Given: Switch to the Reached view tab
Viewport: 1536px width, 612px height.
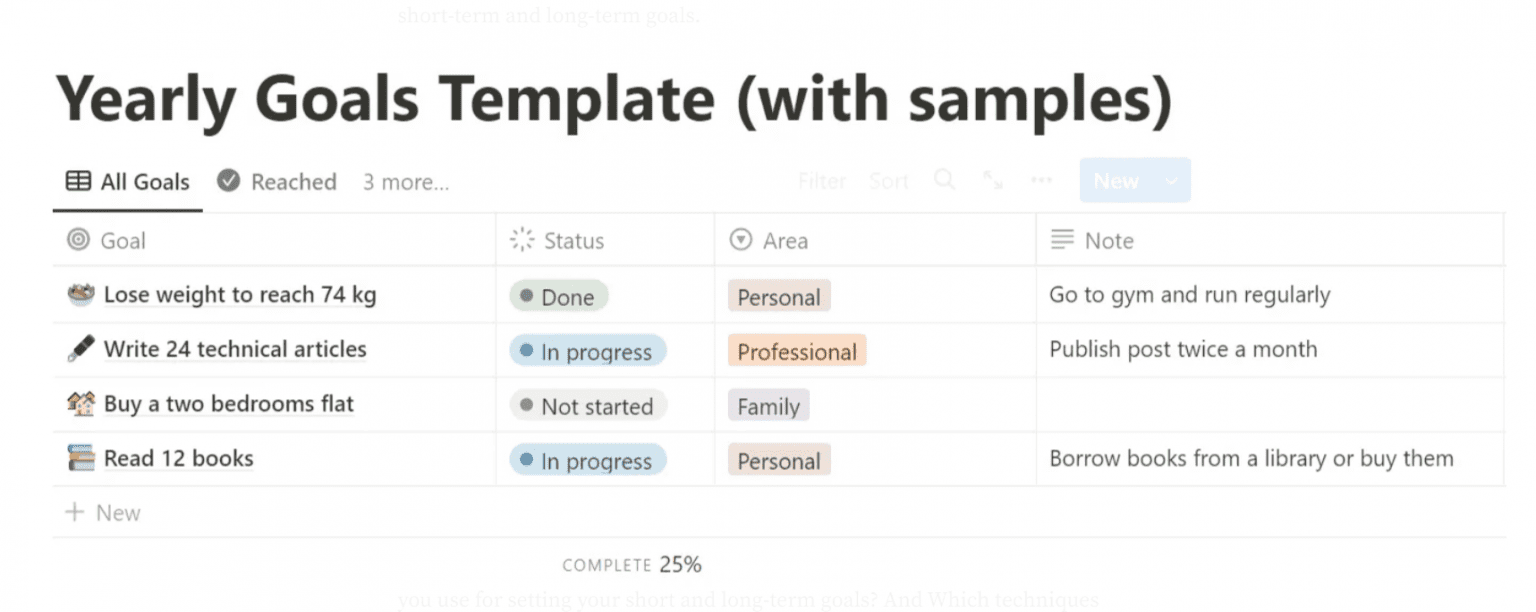Looking at the screenshot, I should click(x=277, y=182).
